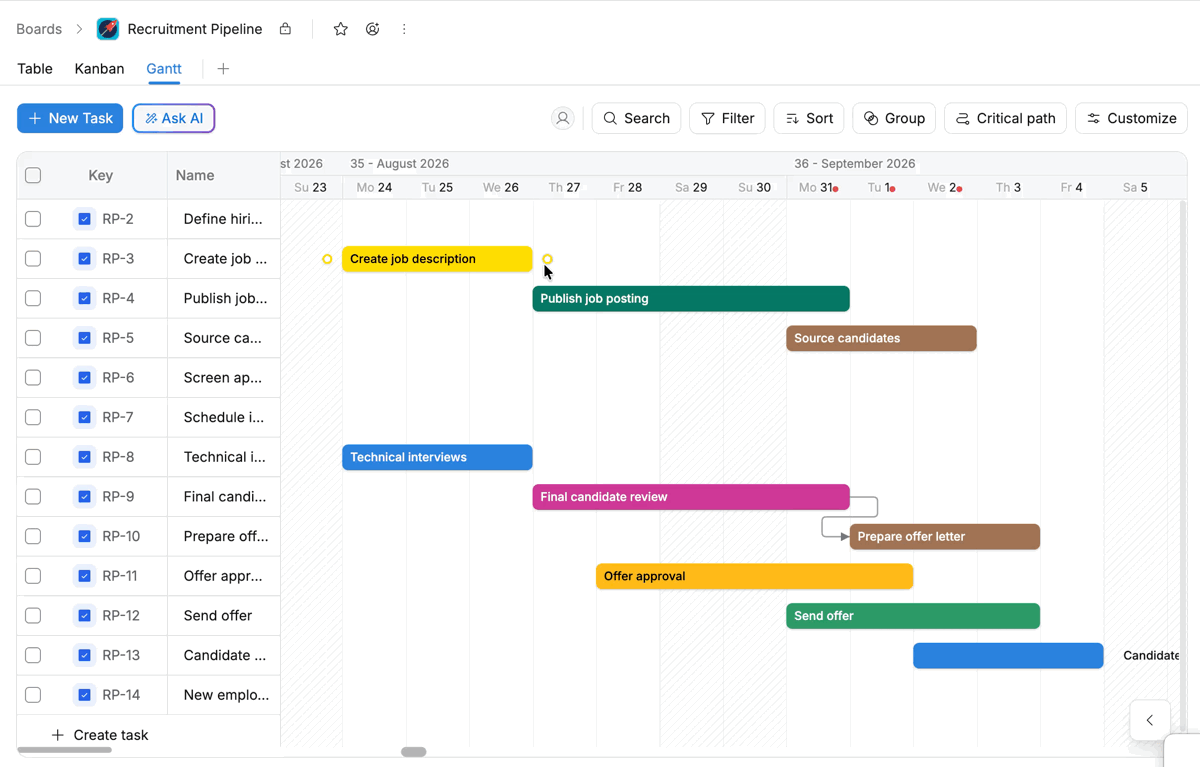Click the Key column header
Image resolution: width=1200 pixels, height=767 pixels.
pos(101,175)
